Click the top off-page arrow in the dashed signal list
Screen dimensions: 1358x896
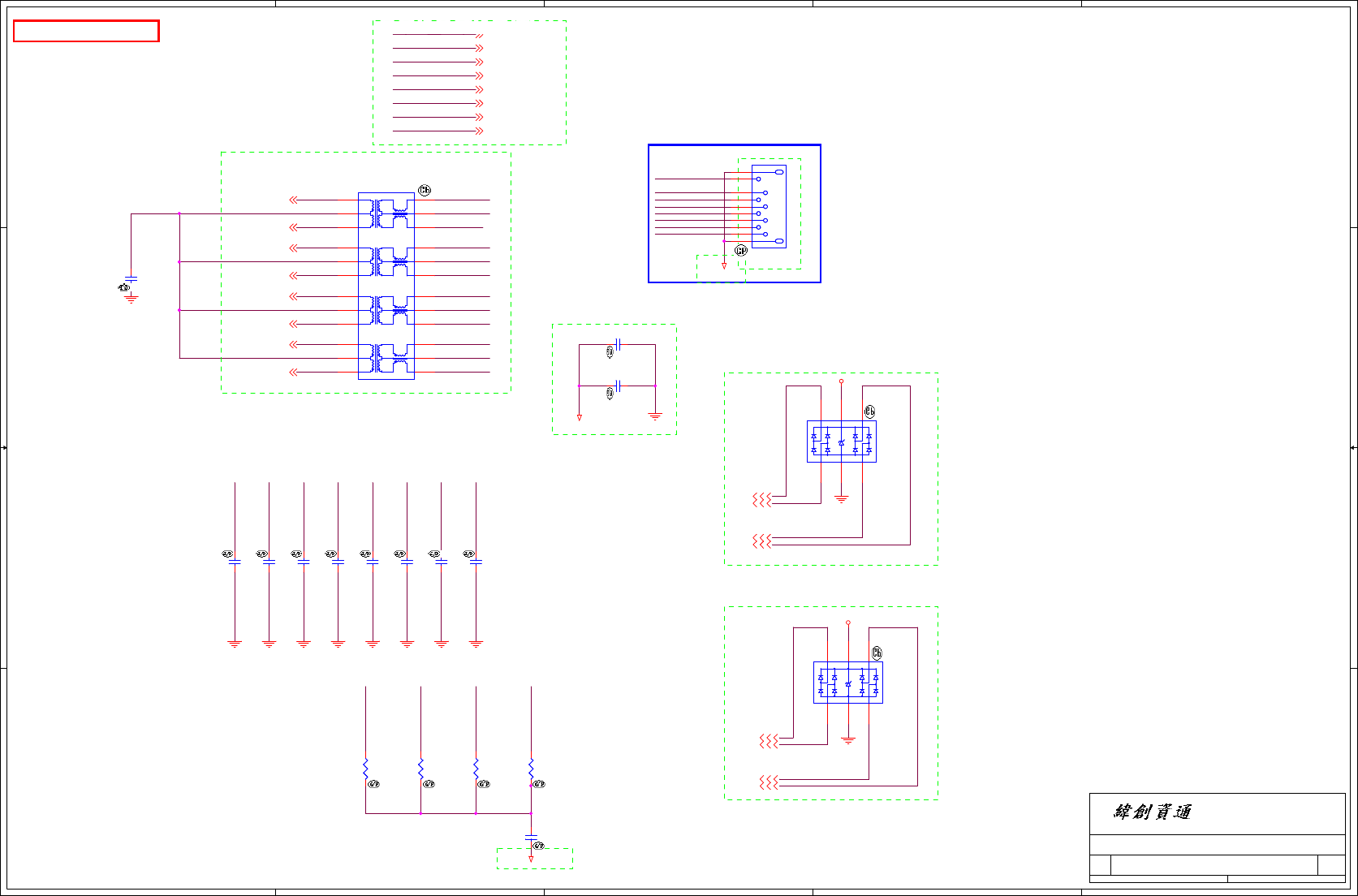coord(480,35)
